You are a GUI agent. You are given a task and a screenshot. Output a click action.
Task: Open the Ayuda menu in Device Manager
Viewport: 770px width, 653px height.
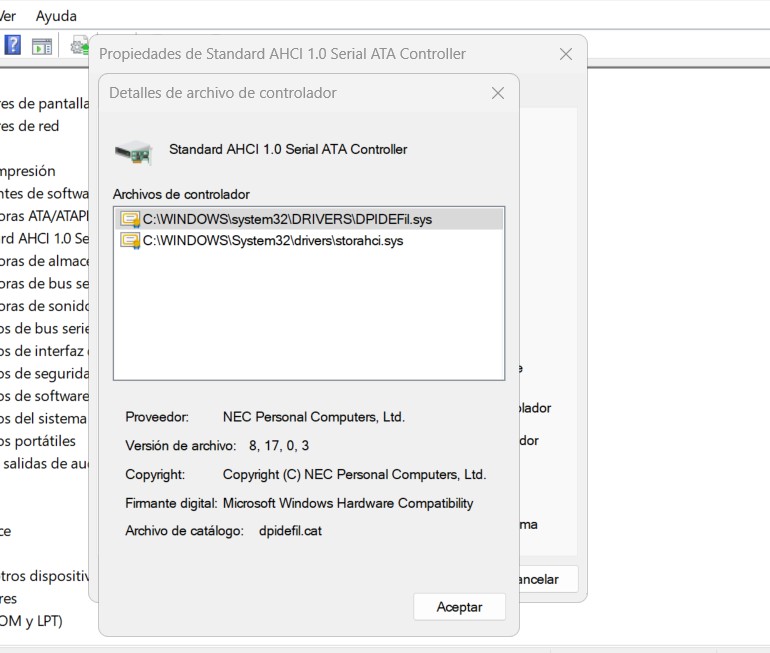[56, 16]
